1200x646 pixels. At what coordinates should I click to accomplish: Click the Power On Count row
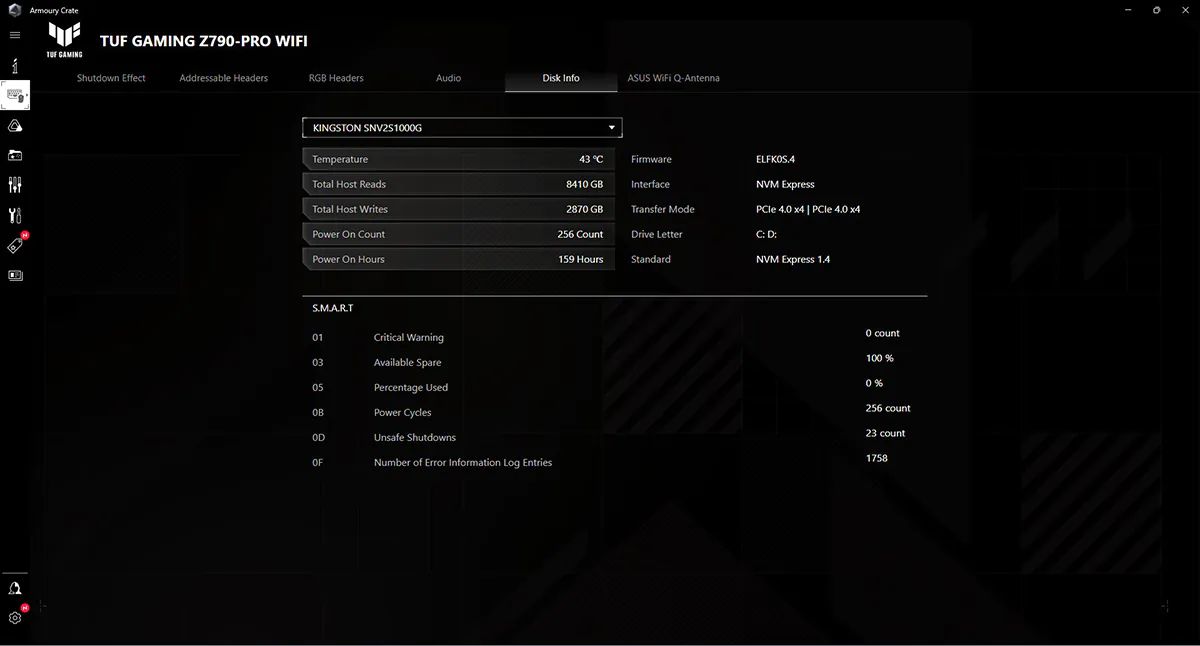coord(458,234)
